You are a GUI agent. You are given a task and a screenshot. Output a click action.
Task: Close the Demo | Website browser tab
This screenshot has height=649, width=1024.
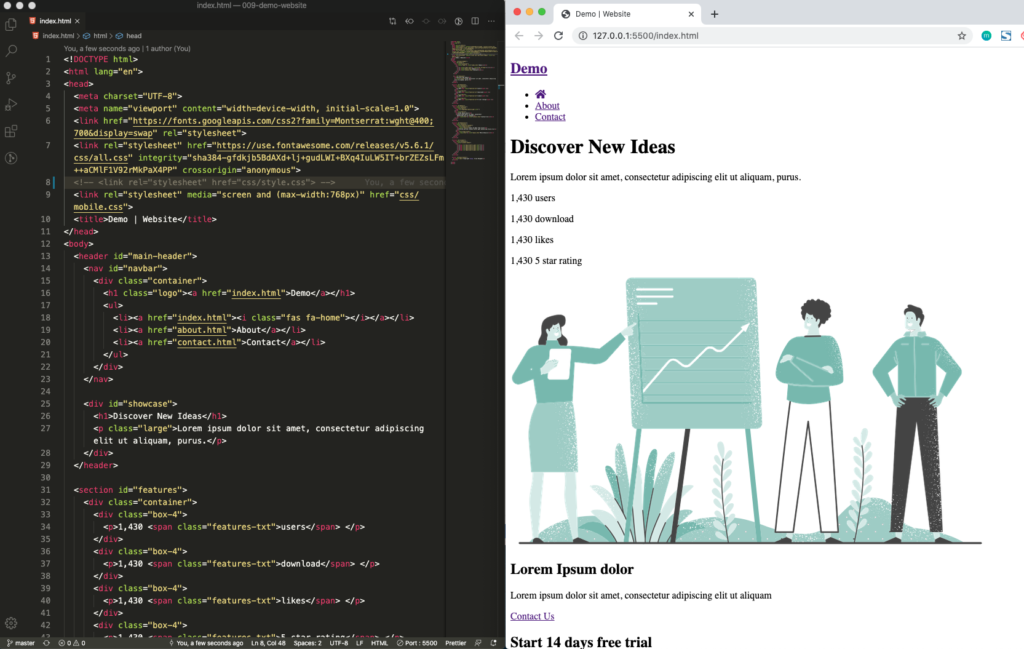tap(691, 14)
